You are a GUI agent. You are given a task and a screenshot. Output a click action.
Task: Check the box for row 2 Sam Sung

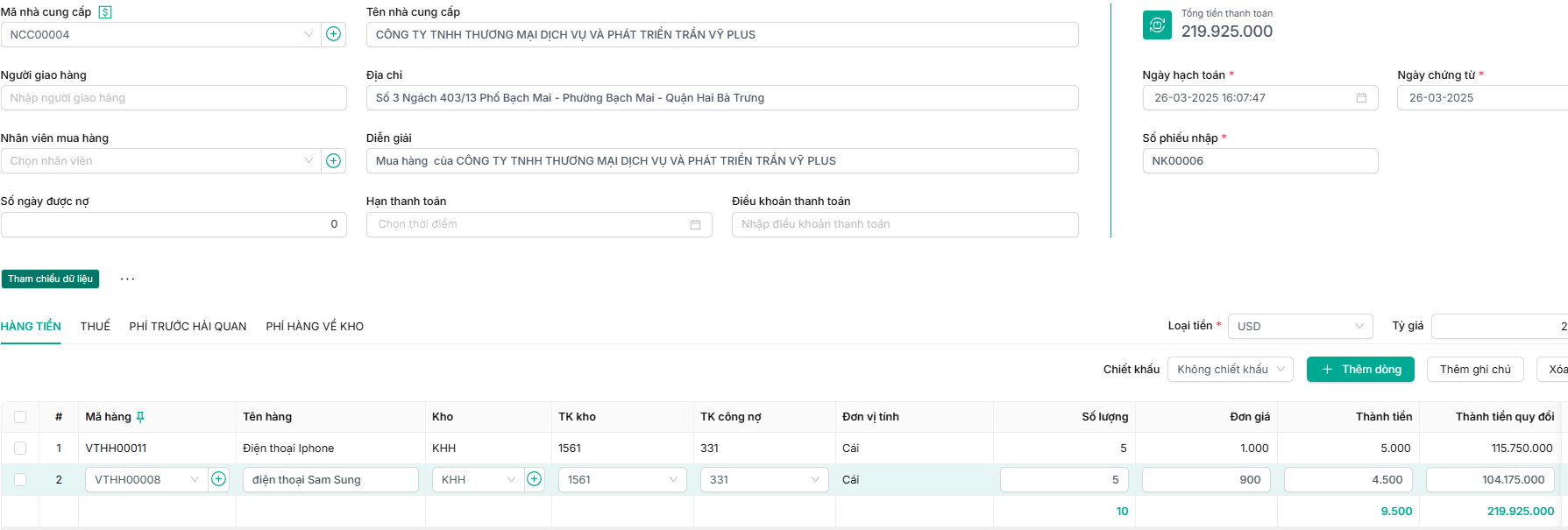20,479
